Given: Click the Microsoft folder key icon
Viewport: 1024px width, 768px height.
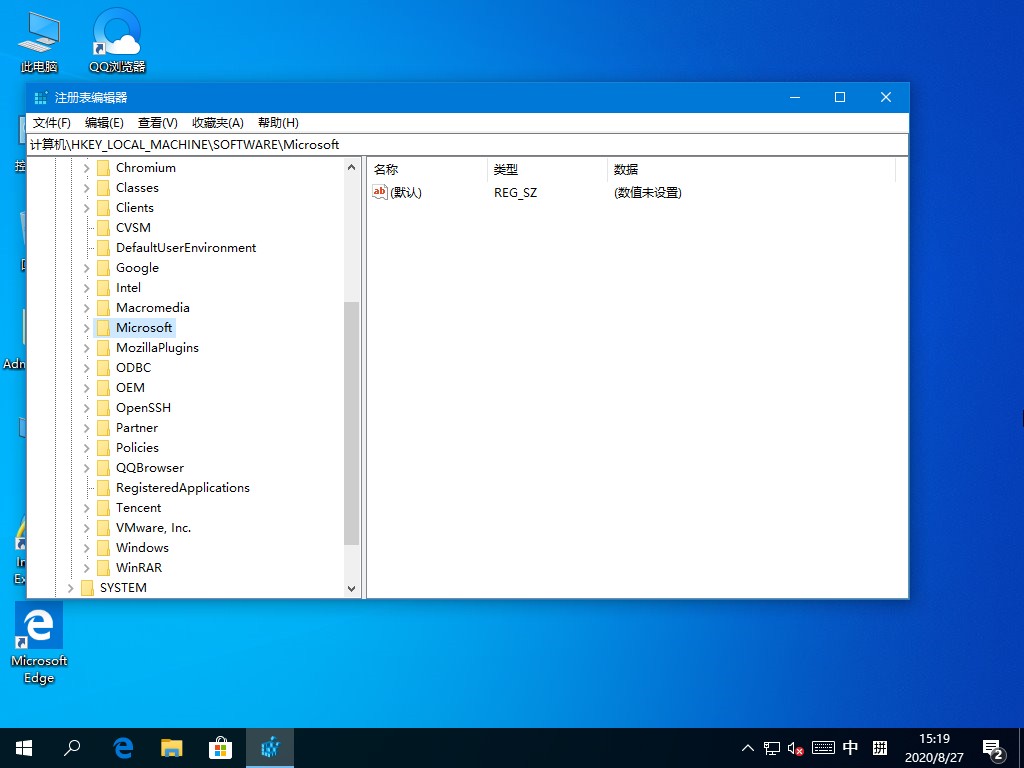Looking at the screenshot, I should coord(104,327).
